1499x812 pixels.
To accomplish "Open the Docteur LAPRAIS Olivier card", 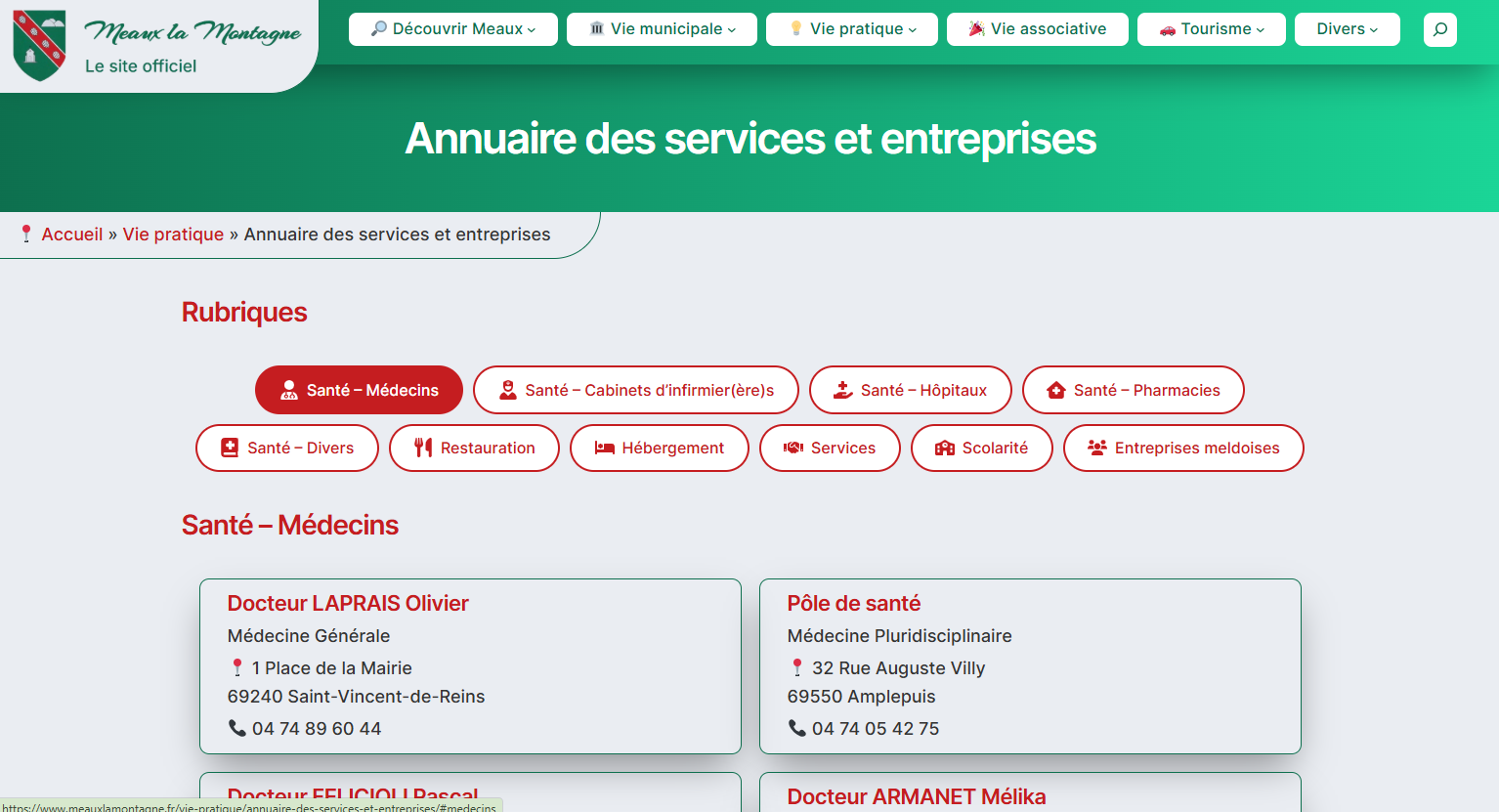I will [x=348, y=603].
